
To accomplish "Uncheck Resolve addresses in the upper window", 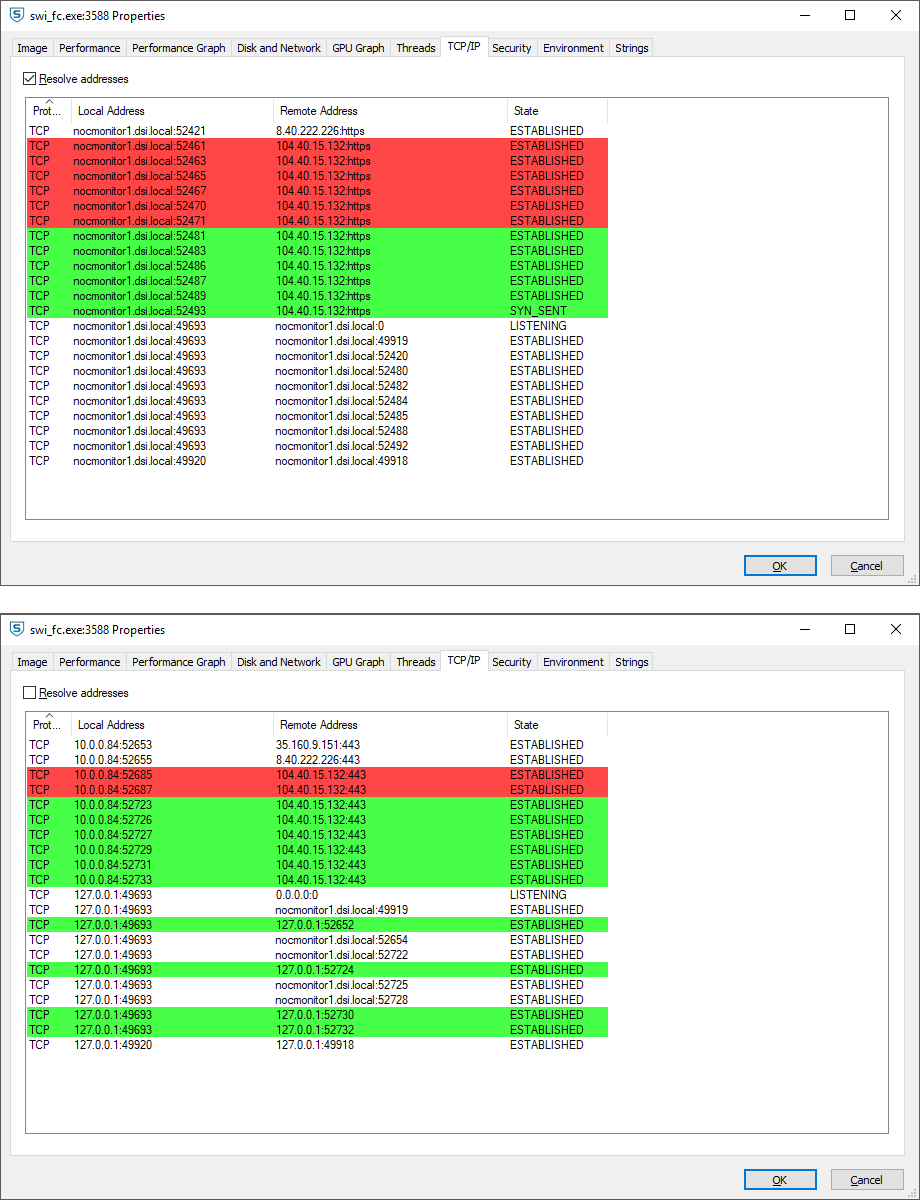I will tap(29, 79).
